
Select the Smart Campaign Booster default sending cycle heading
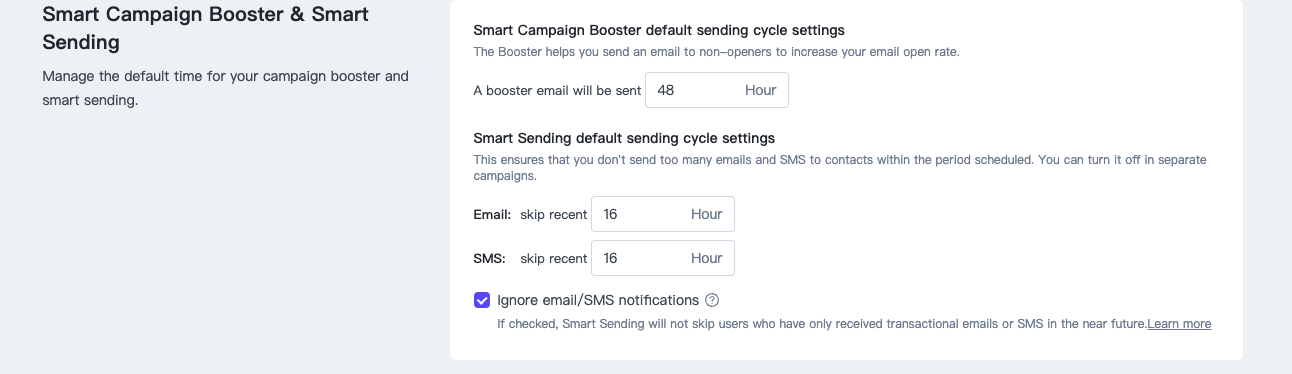click(x=659, y=31)
